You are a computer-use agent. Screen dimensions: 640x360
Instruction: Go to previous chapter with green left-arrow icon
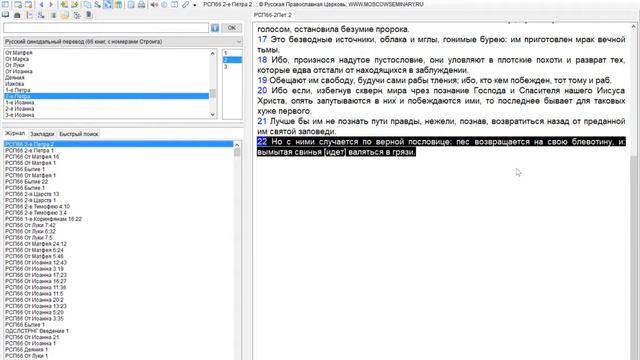(64, 4)
